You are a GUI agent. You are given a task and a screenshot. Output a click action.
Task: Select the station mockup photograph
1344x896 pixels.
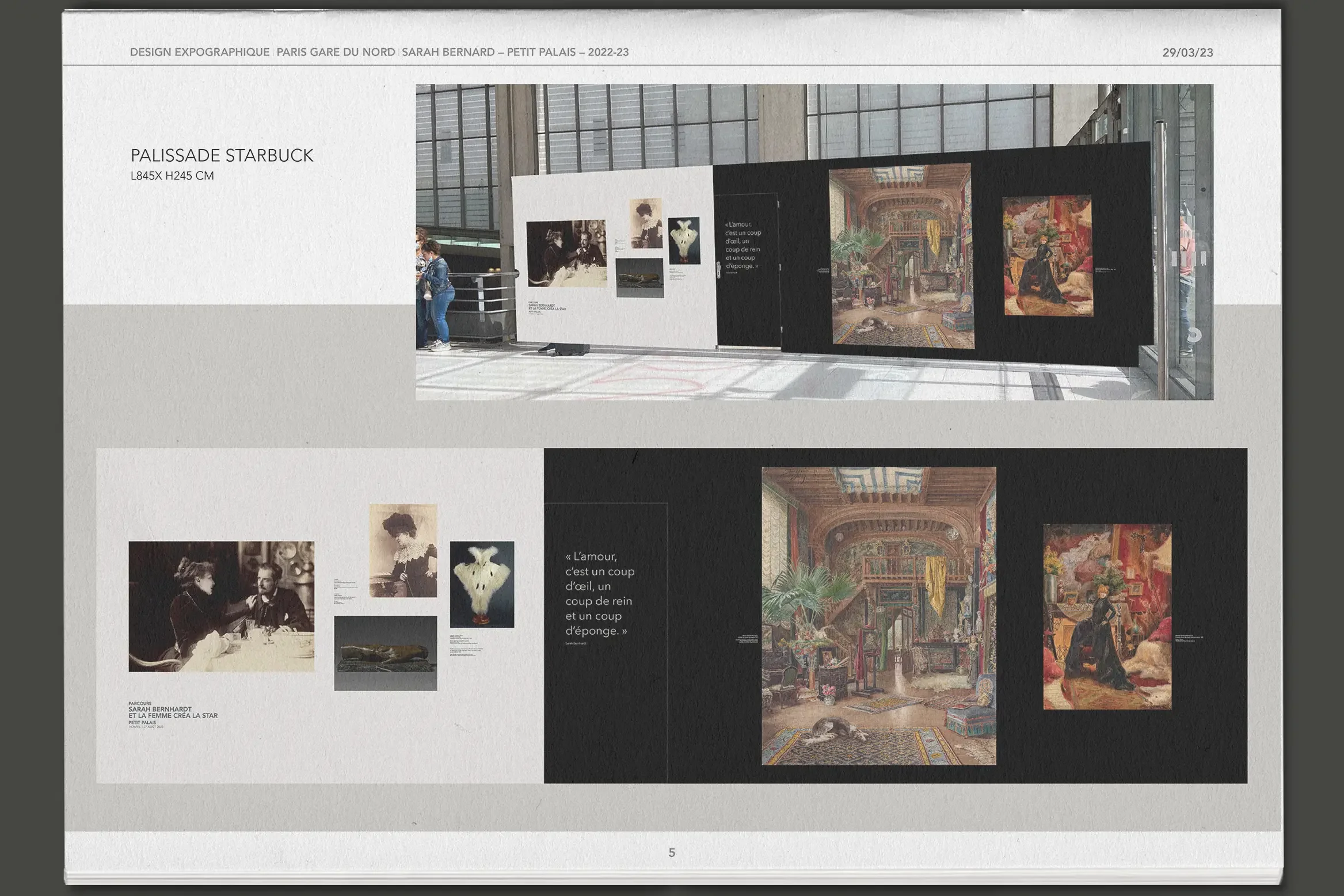814,242
